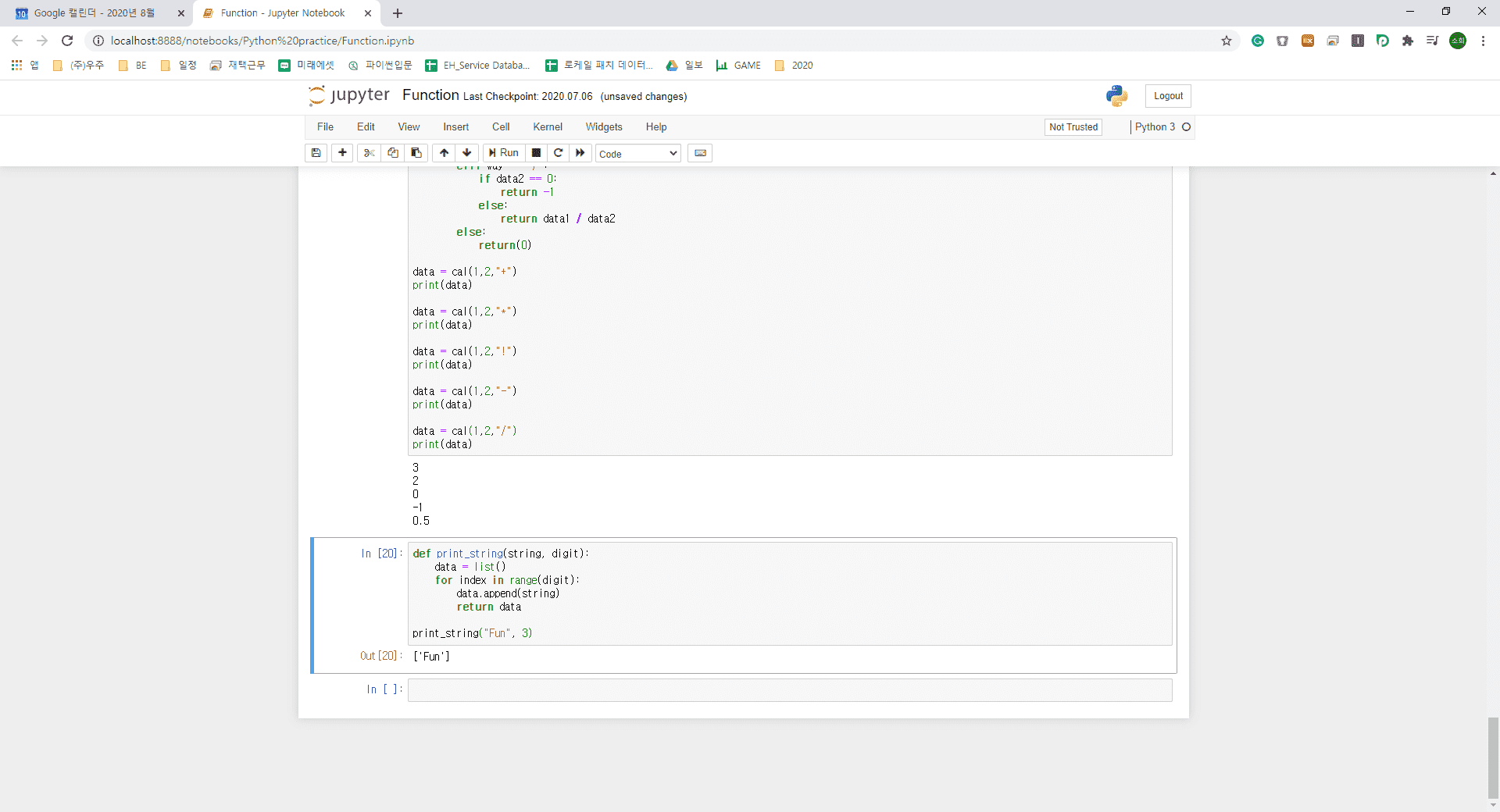Open the Chrome three-dot menu
This screenshot has height=812, width=1500.
click(x=1483, y=41)
